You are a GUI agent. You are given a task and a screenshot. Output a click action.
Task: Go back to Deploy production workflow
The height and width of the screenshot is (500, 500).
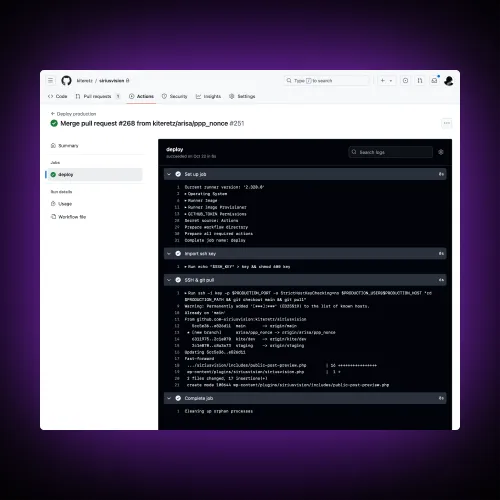(73, 114)
